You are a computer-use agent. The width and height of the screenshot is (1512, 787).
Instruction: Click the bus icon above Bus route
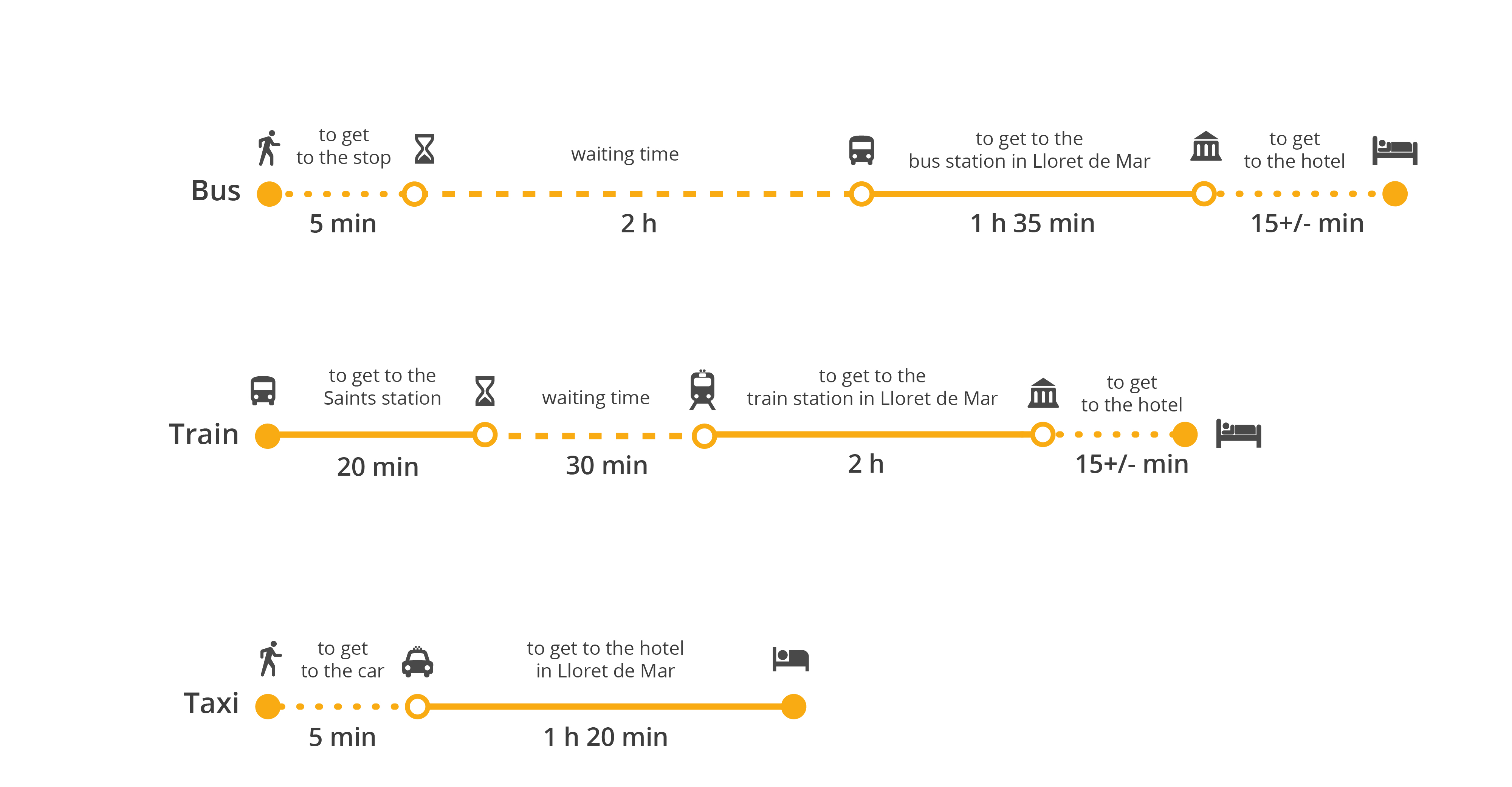coord(861,150)
